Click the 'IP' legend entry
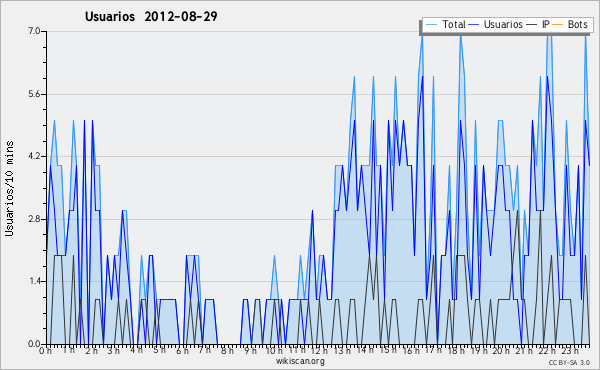 538,24
